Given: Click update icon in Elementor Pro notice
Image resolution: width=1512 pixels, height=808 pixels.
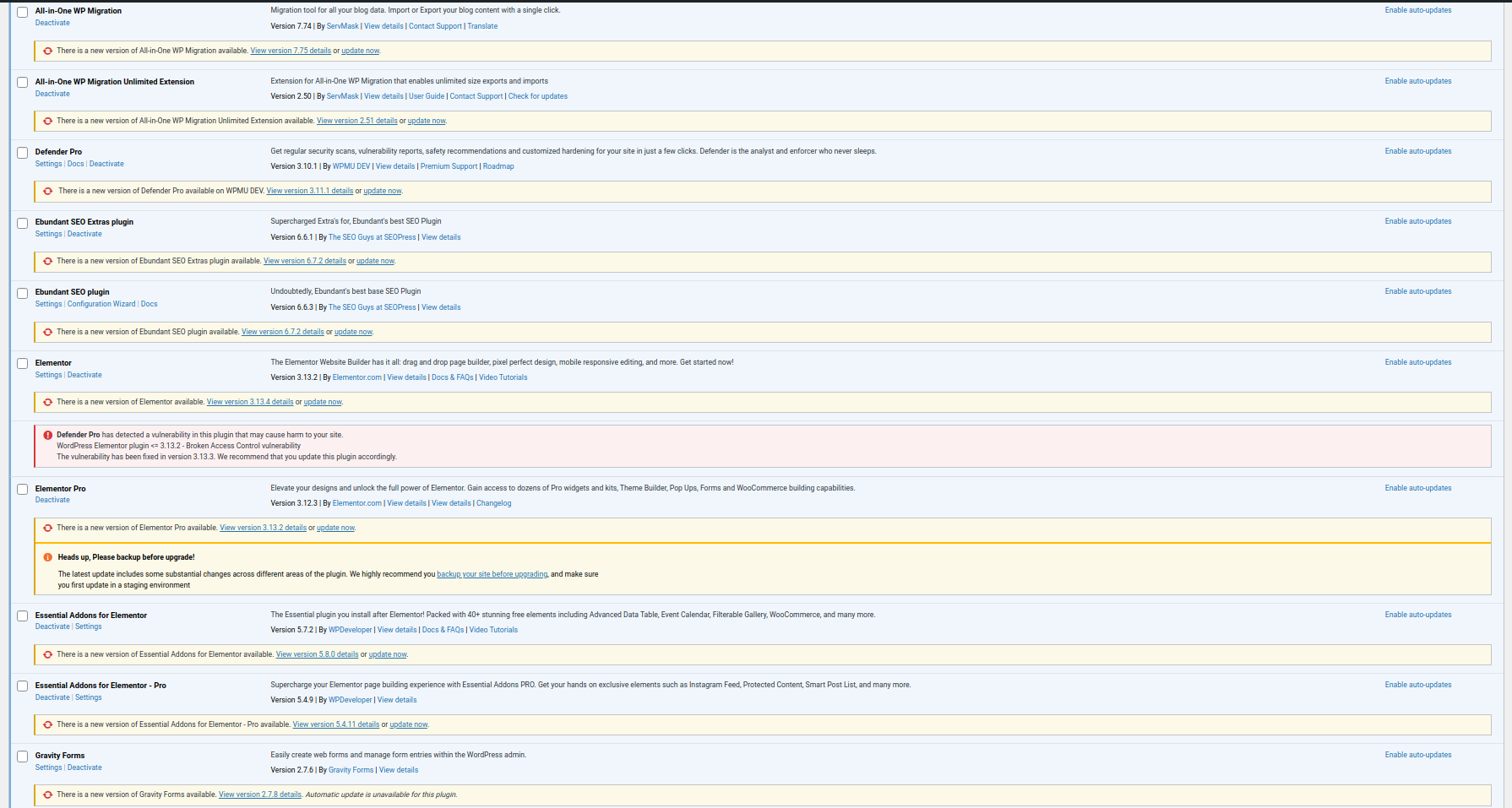Looking at the screenshot, I should pos(48,528).
